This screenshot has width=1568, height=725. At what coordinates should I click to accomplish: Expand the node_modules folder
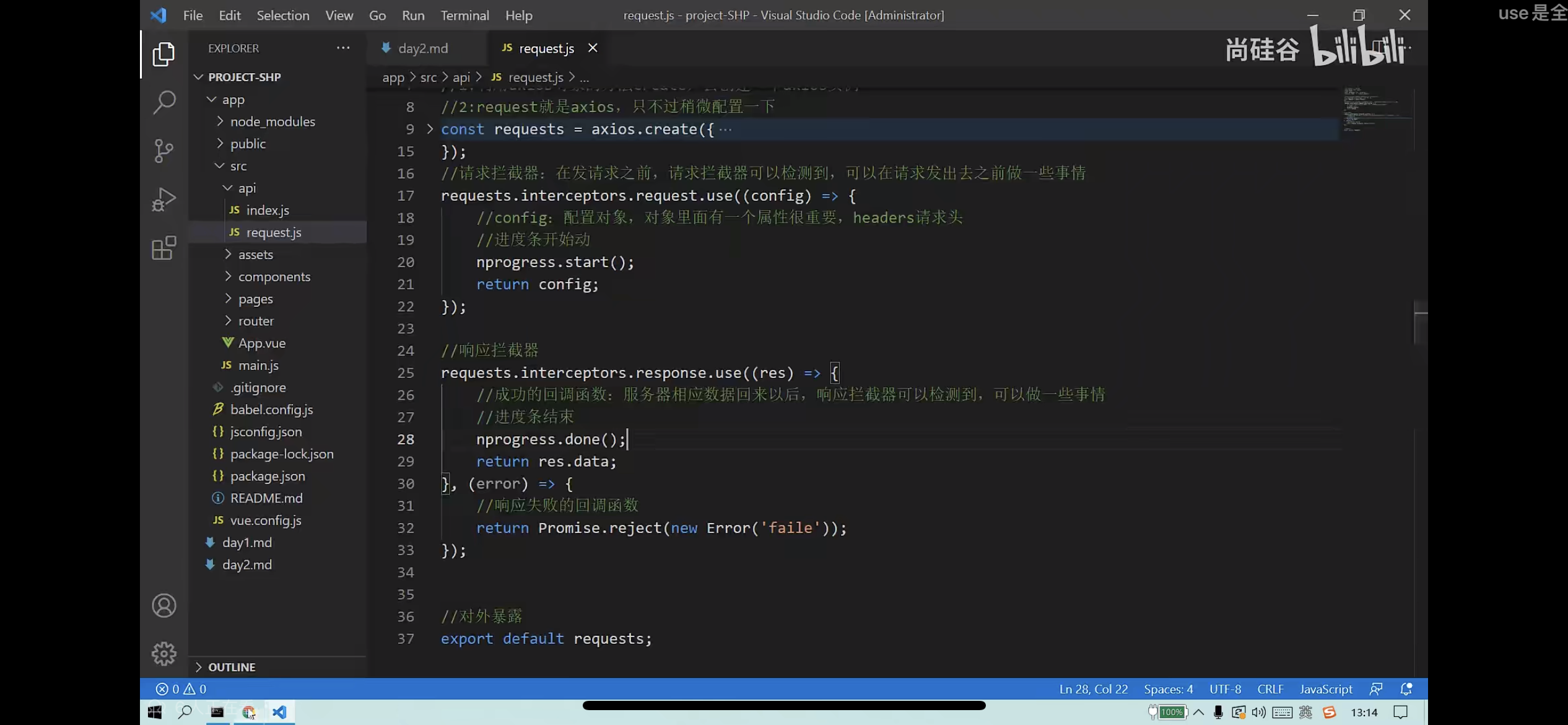point(272,121)
